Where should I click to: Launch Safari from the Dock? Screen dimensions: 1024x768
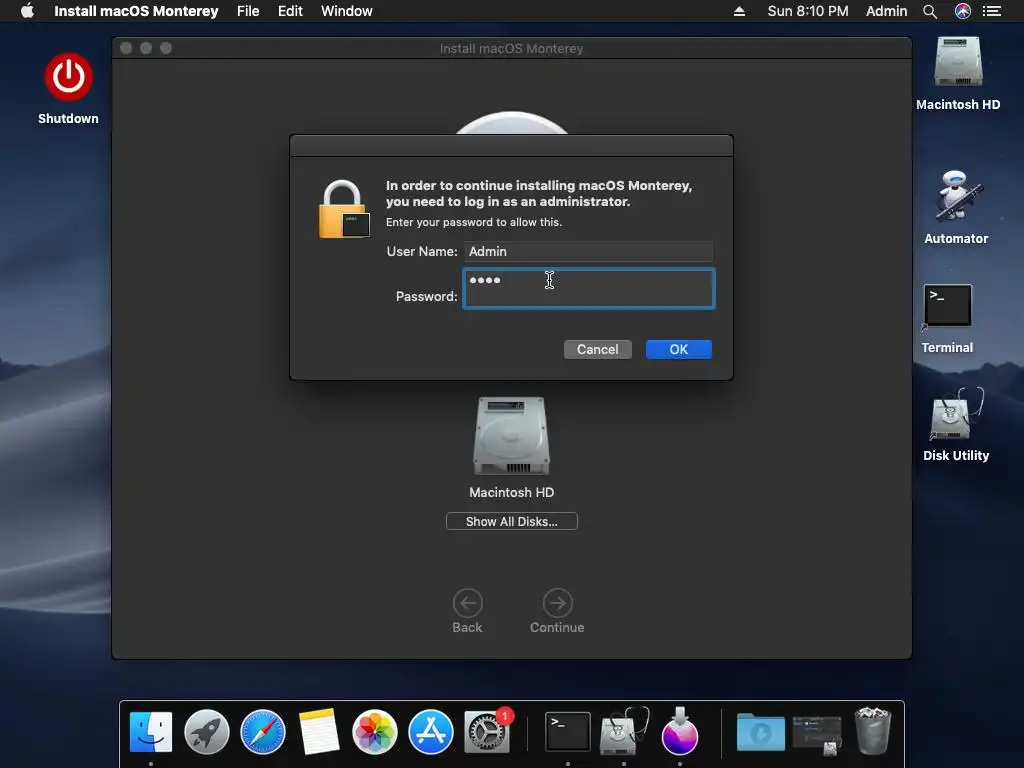(x=263, y=732)
